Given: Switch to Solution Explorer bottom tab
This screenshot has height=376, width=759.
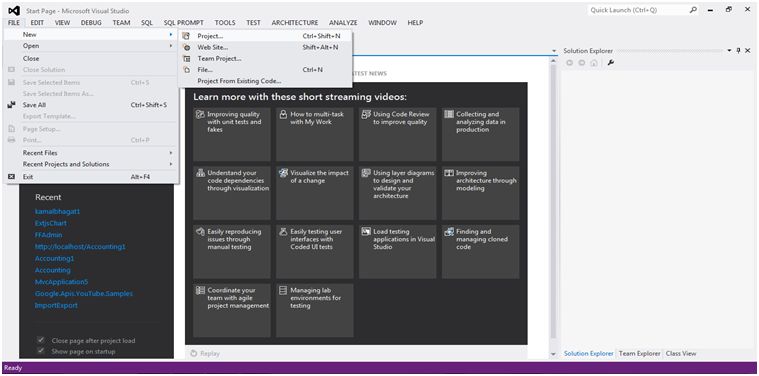Looking at the screenshot, I should 589,354.
